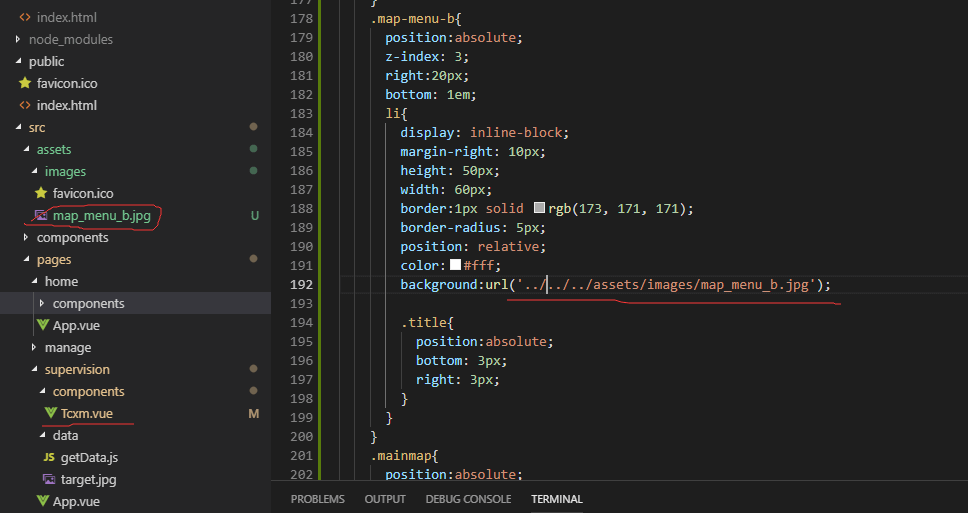Click the HTML icon of public index.html

pyautogui.click(x=25, y=105)
